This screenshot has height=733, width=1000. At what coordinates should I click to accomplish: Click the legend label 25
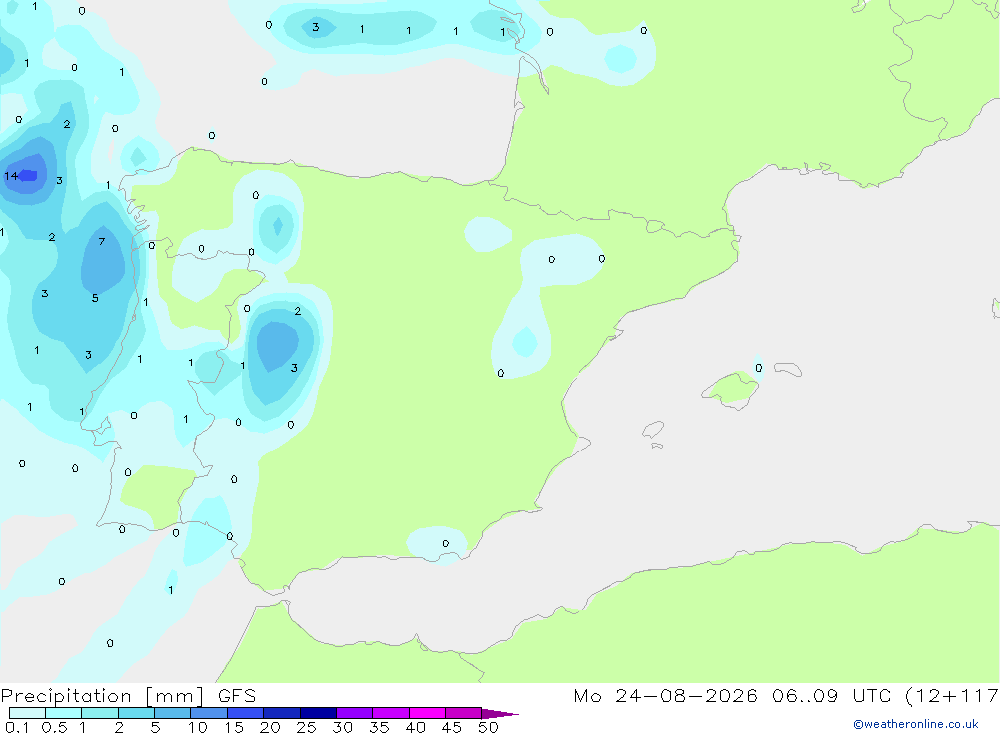(x=307, y=727)
